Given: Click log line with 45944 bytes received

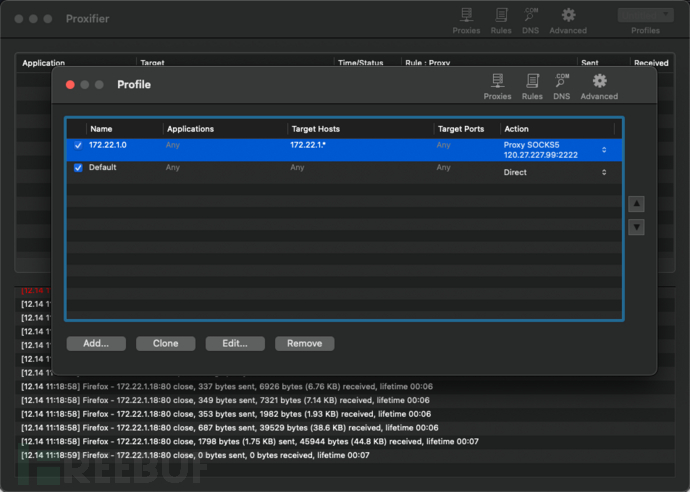Looking at the screenshot, I should tap(250, 441).
